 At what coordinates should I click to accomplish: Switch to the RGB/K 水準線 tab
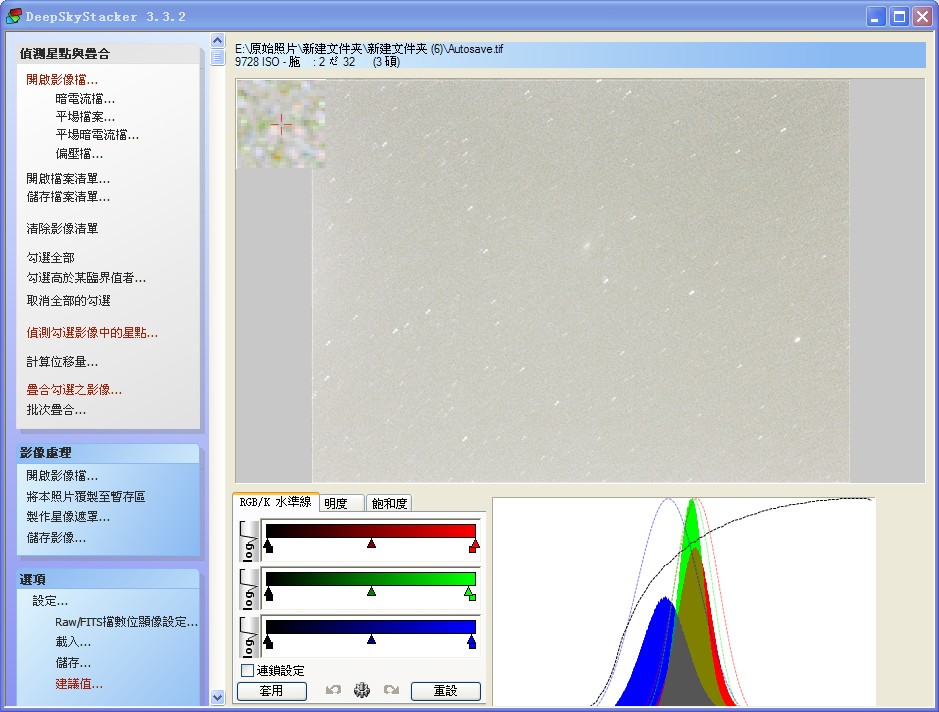(275, 502)
